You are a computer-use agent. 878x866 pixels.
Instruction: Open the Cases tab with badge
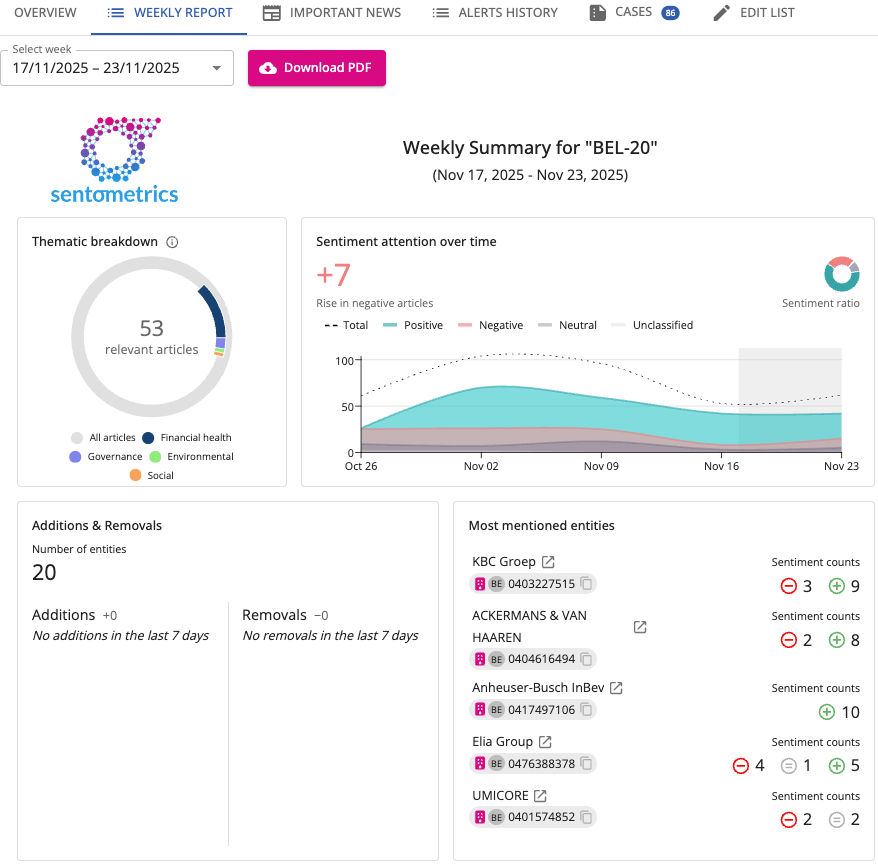(634, 13)
